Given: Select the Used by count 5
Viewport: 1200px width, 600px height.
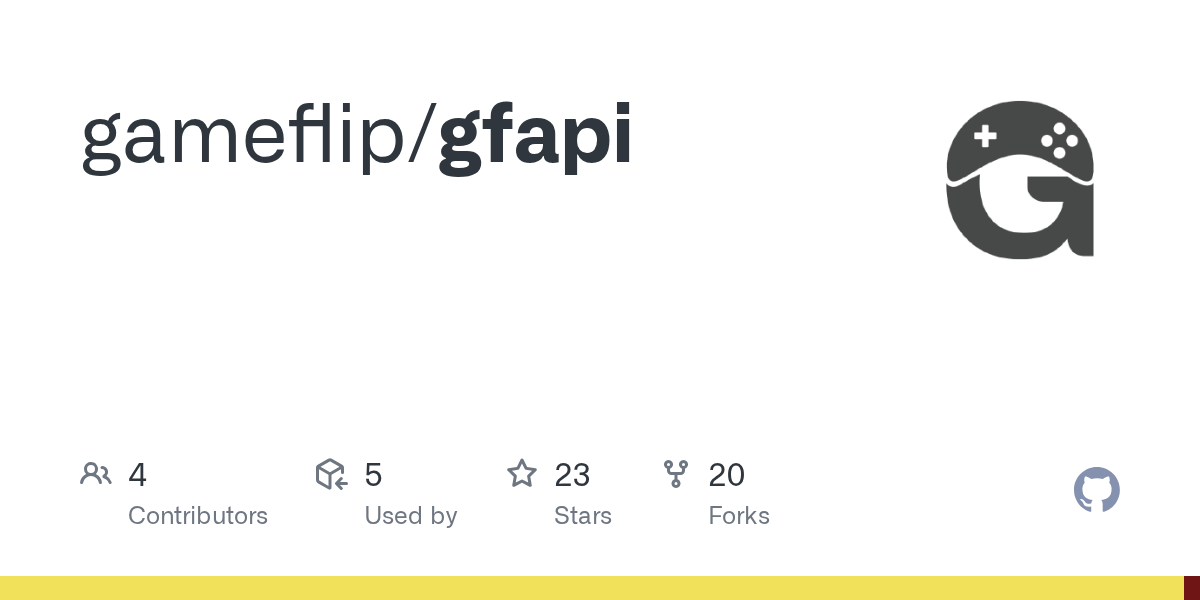Looking at the screenshot, I should tap(373, 475).
